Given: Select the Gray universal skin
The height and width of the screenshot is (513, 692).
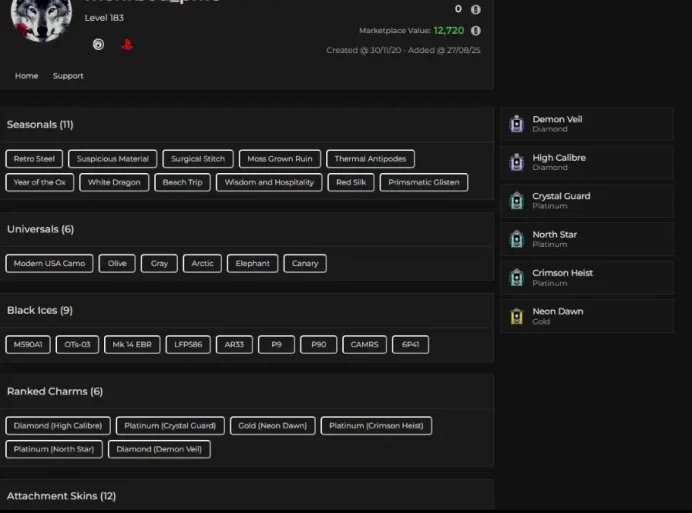Looking at the screenshot, I should click(x=159, y=264).
